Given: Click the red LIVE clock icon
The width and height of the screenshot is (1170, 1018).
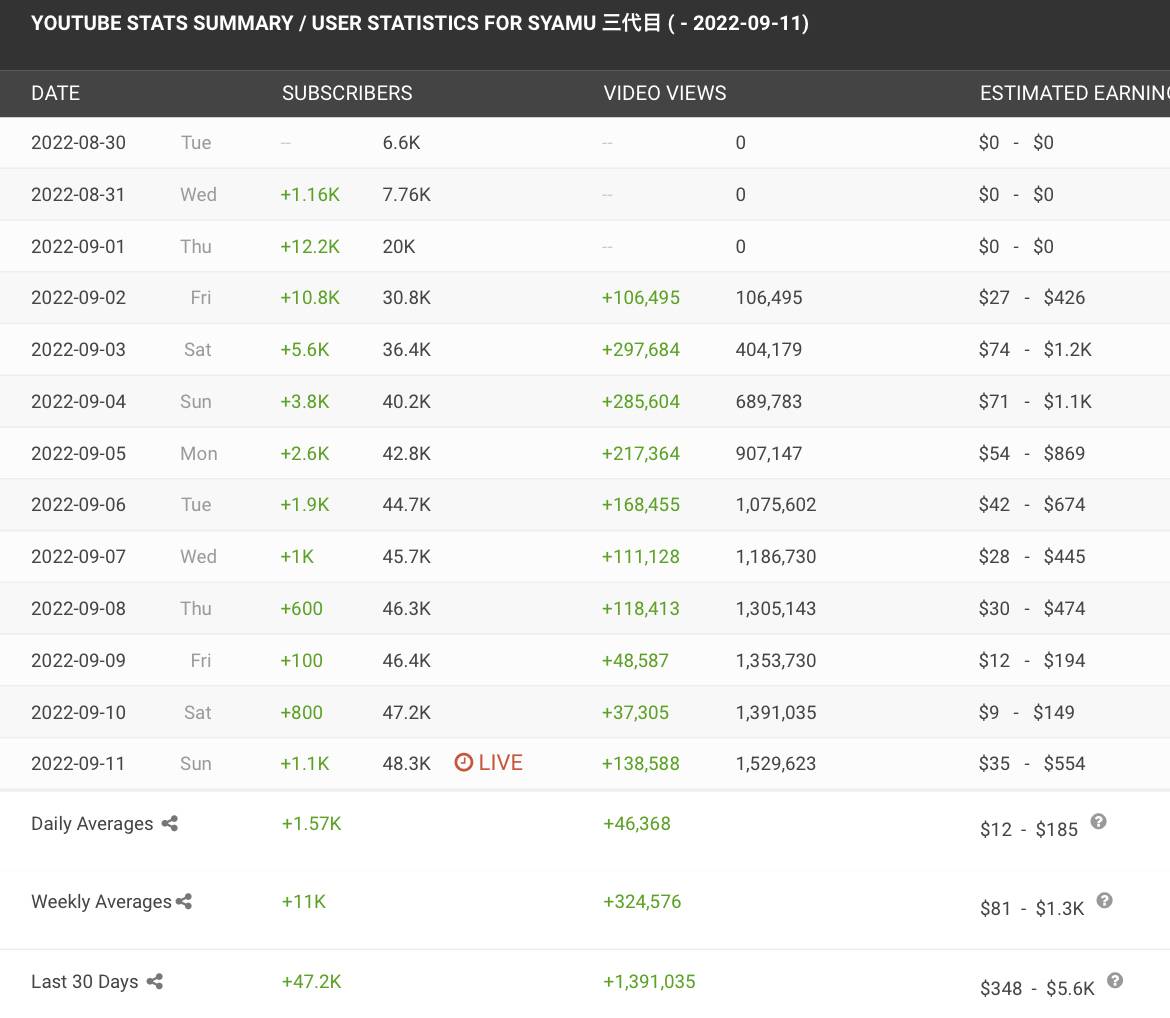Looking at the screenshot, I should pos(463,763).
